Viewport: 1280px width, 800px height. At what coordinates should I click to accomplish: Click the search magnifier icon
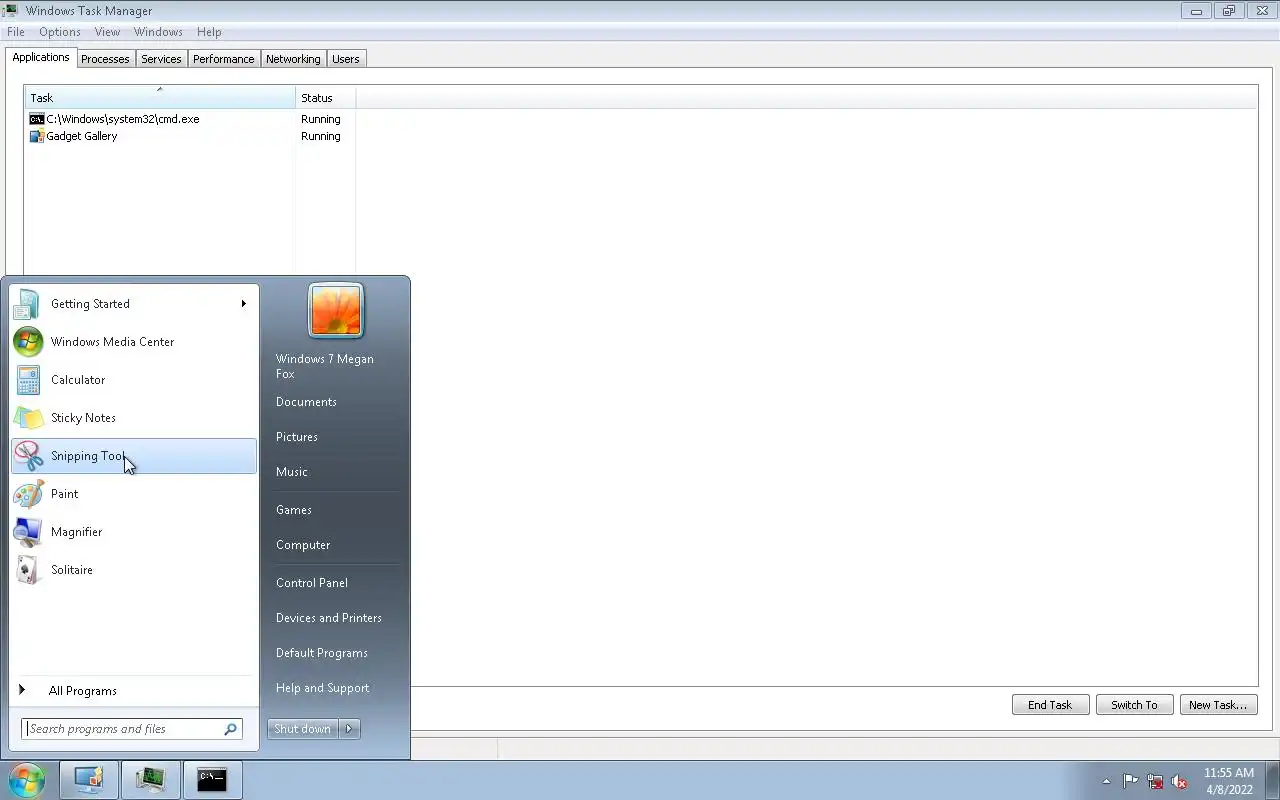coord(230,729)
